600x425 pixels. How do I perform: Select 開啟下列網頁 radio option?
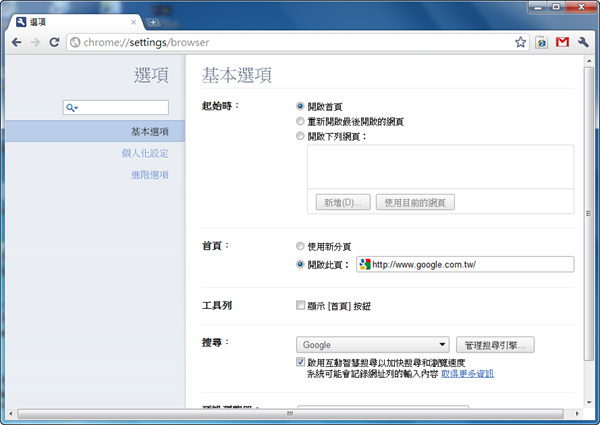pos(300,136)
